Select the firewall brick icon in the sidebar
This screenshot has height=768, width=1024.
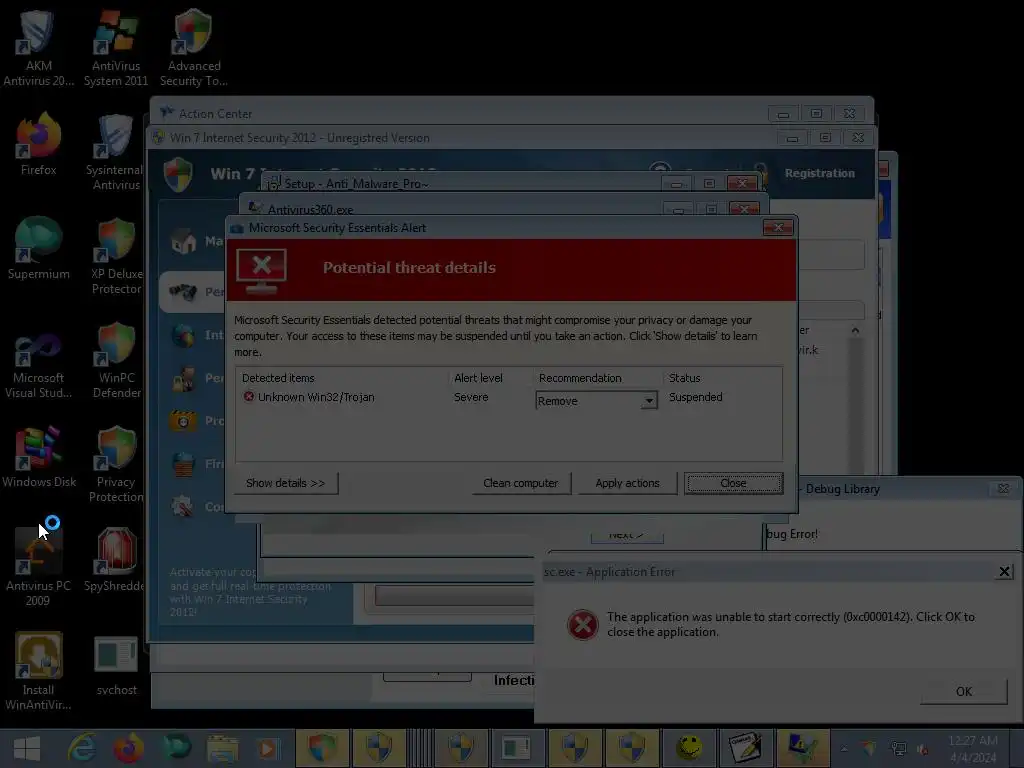click(184, 464)
